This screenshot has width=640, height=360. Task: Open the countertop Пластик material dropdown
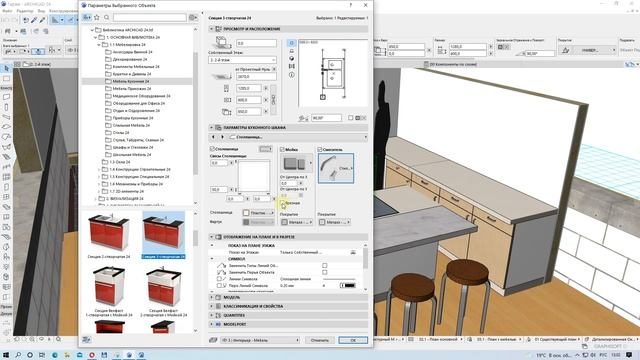coord(258,213)
